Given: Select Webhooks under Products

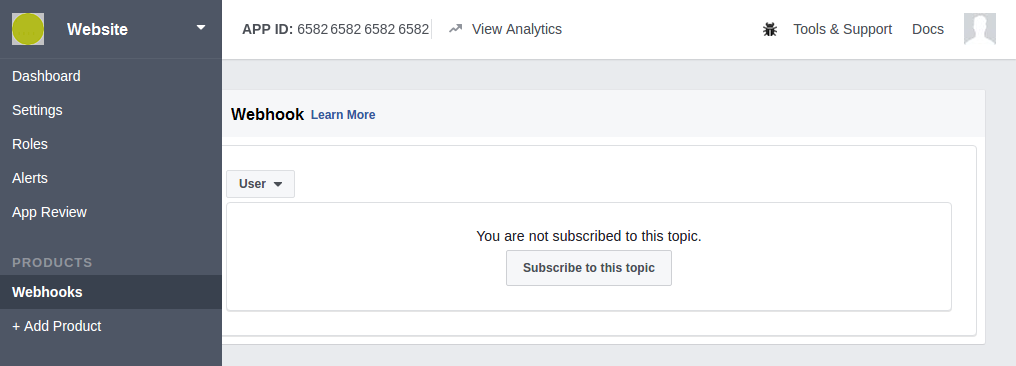Looking at the screenshot, I should click(x=111, y=292).
